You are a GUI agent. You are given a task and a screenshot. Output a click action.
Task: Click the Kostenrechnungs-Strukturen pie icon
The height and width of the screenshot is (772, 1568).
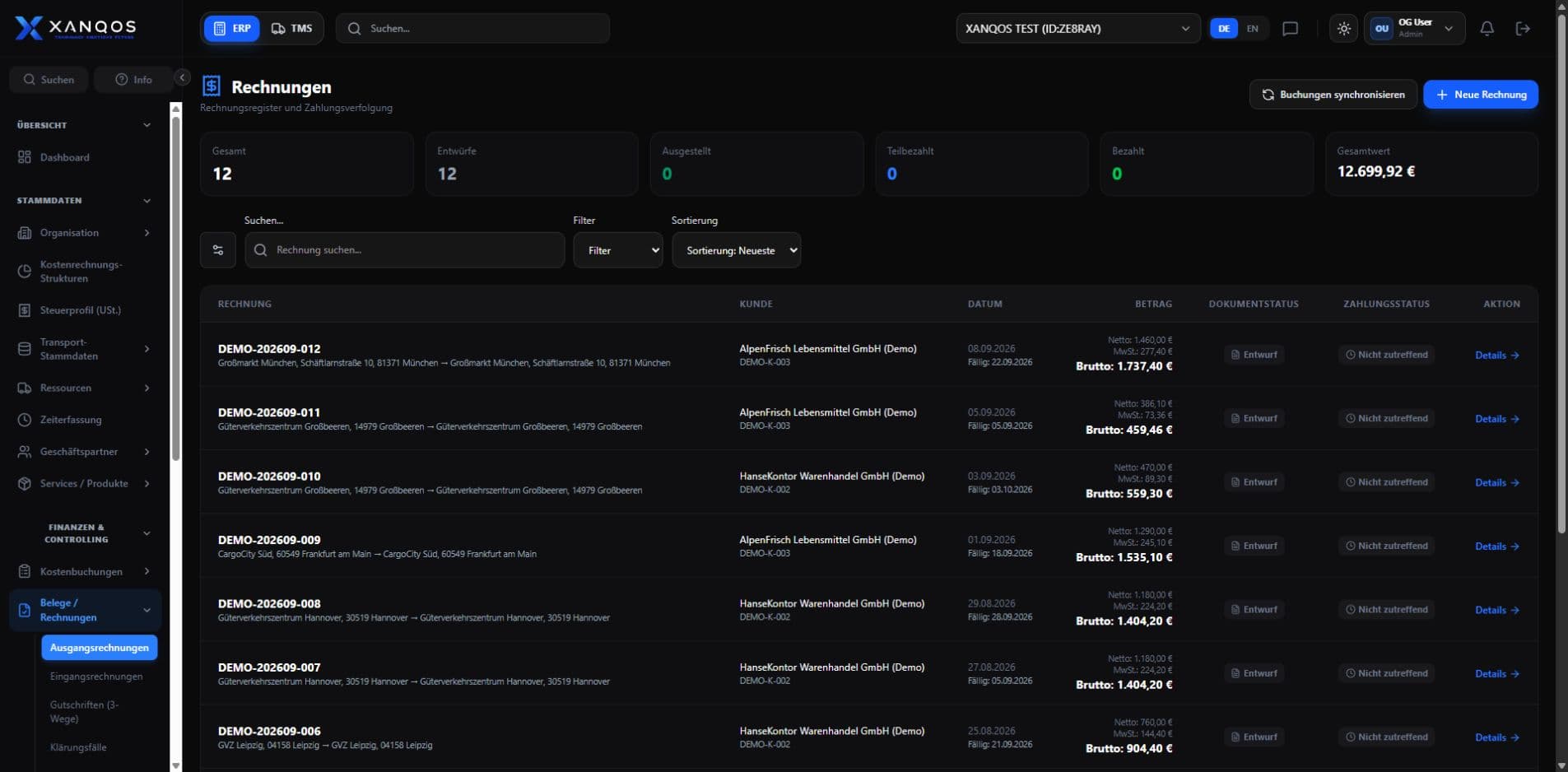click(x=25, y=272)
